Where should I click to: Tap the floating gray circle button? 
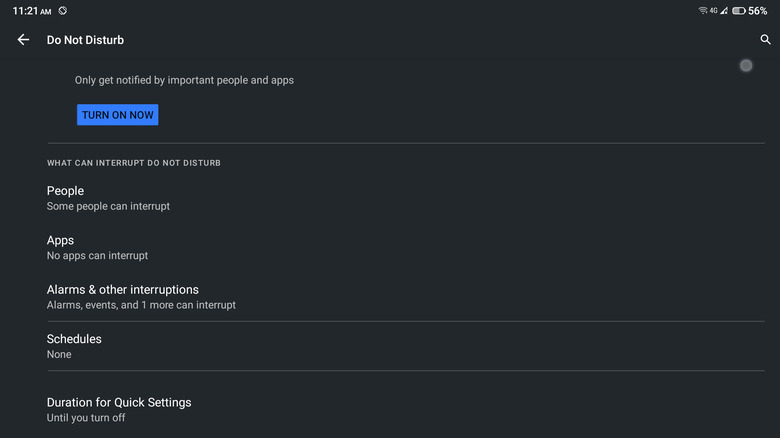pyautogui.click(x=746, y=65)
